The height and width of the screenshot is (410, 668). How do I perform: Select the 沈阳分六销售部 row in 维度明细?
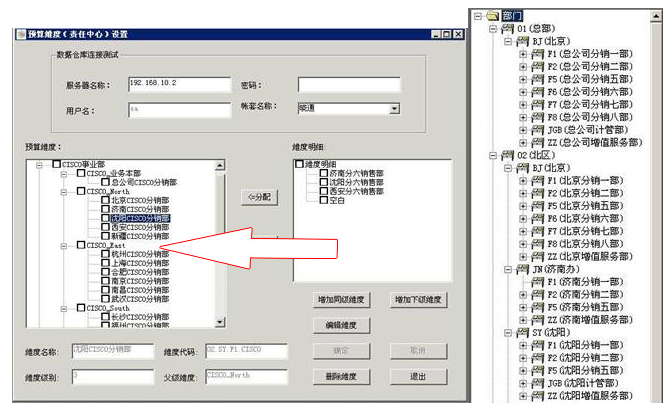[x=356, y=182]
